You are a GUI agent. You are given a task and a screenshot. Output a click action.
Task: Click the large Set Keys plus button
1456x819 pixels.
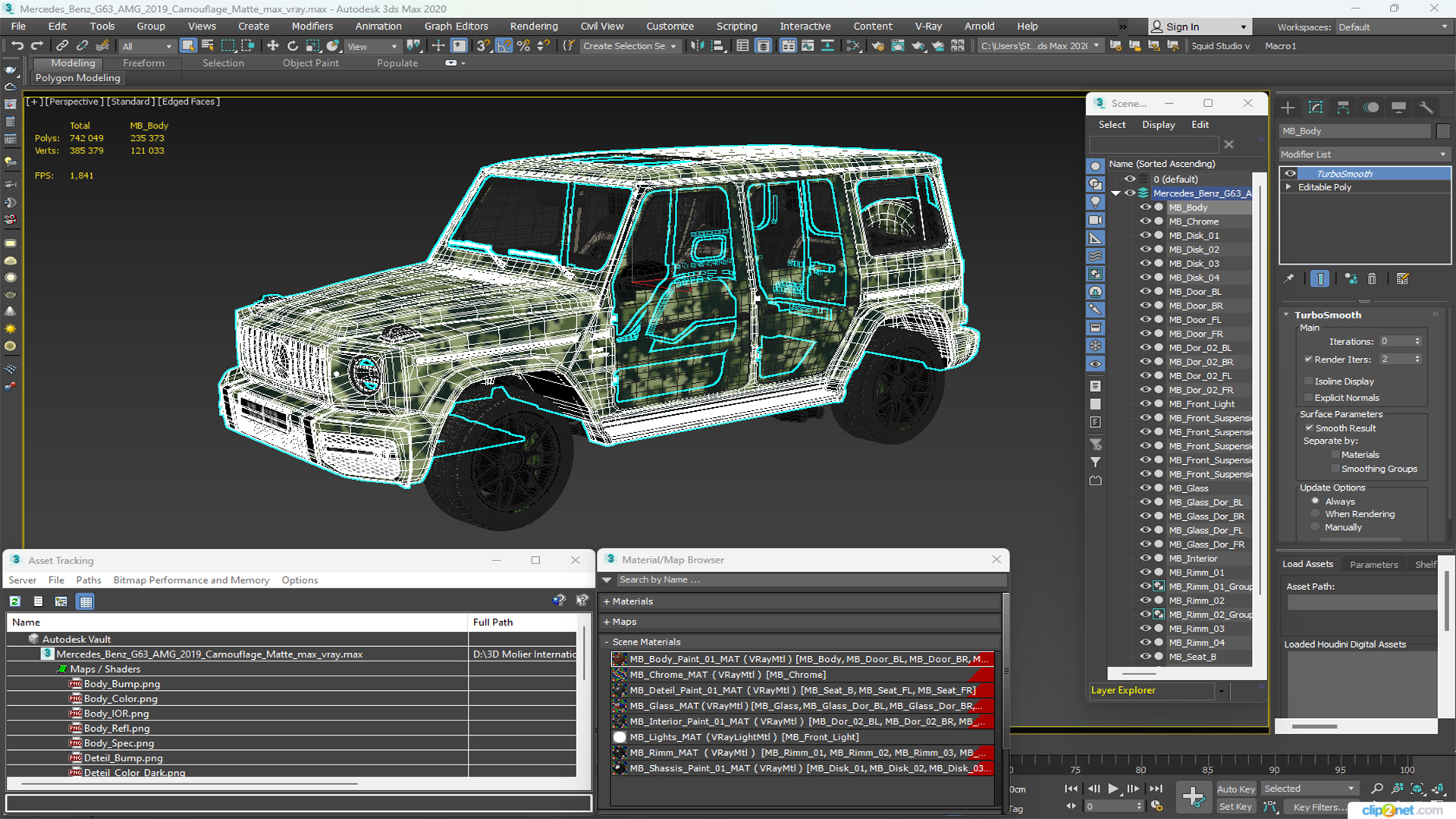(x=1194, y=797)
